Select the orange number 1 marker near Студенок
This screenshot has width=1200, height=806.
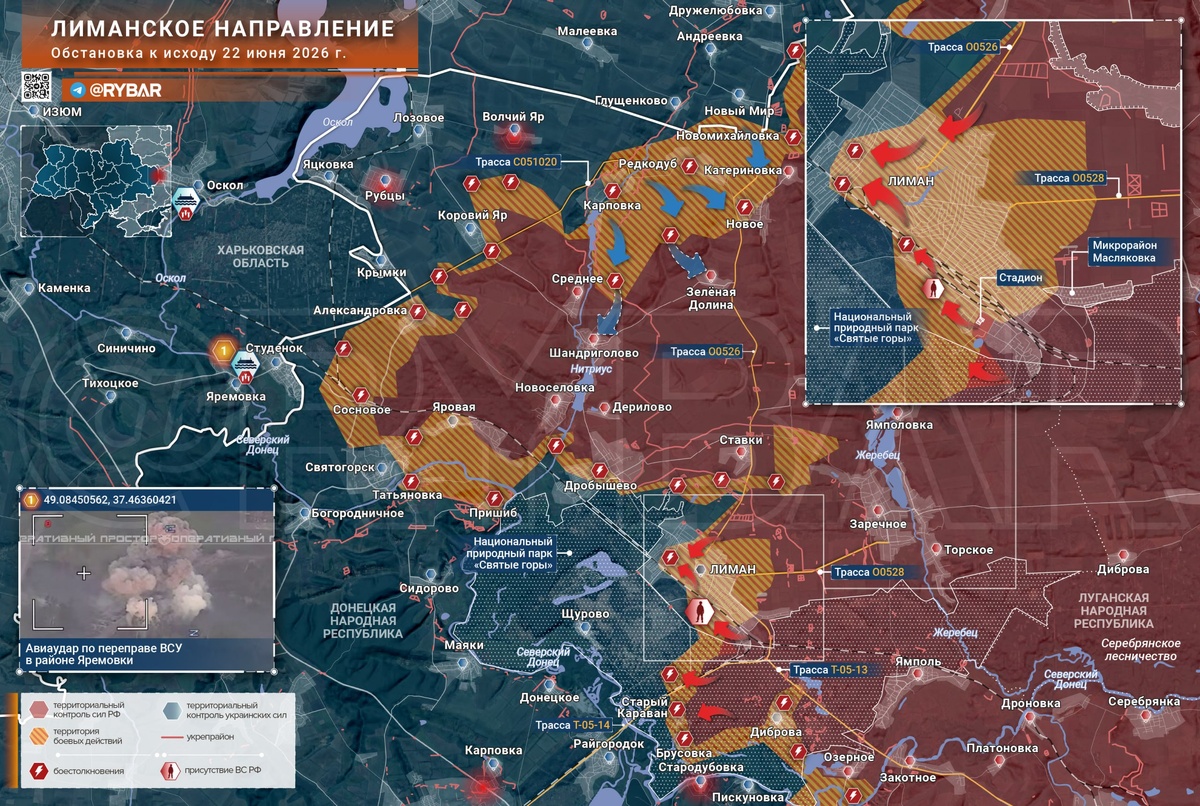(224, 351)
